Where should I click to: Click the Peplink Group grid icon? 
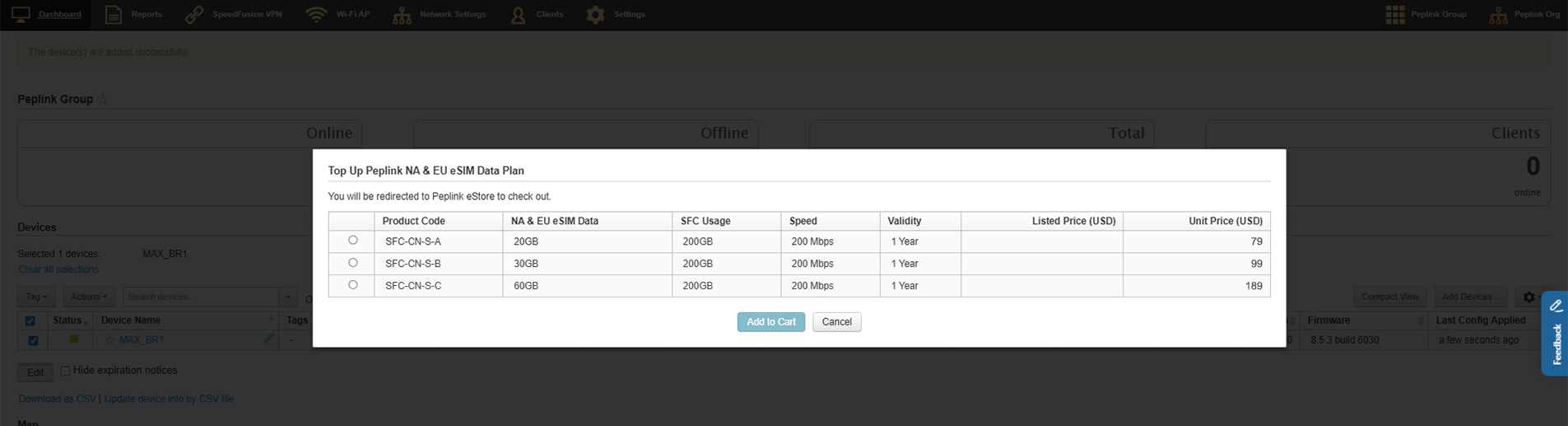tap(1394, 15)
